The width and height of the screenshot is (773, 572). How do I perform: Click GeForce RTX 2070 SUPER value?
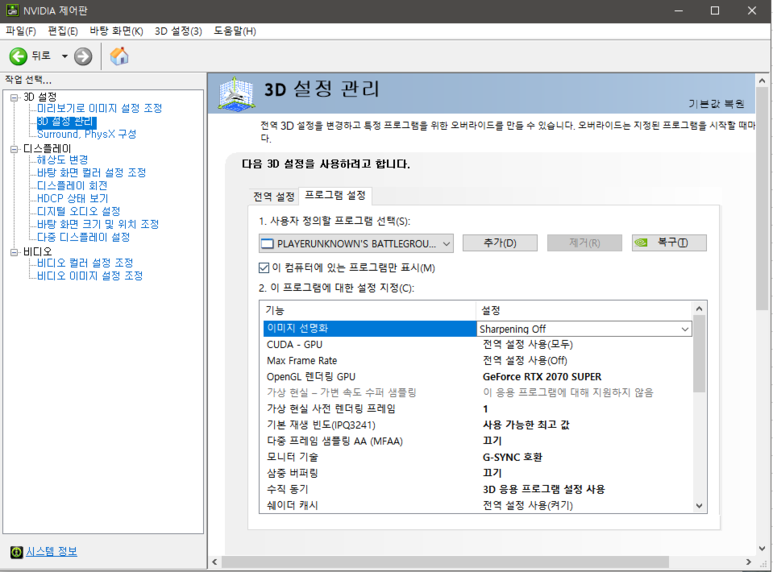tap(542, 377)
